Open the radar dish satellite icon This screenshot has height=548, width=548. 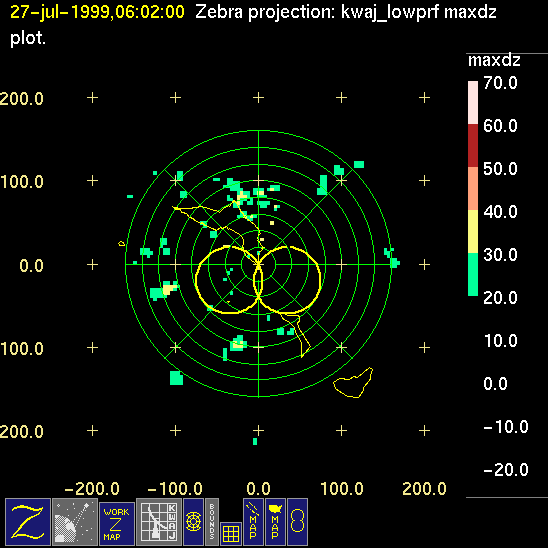tap(75, 522)
